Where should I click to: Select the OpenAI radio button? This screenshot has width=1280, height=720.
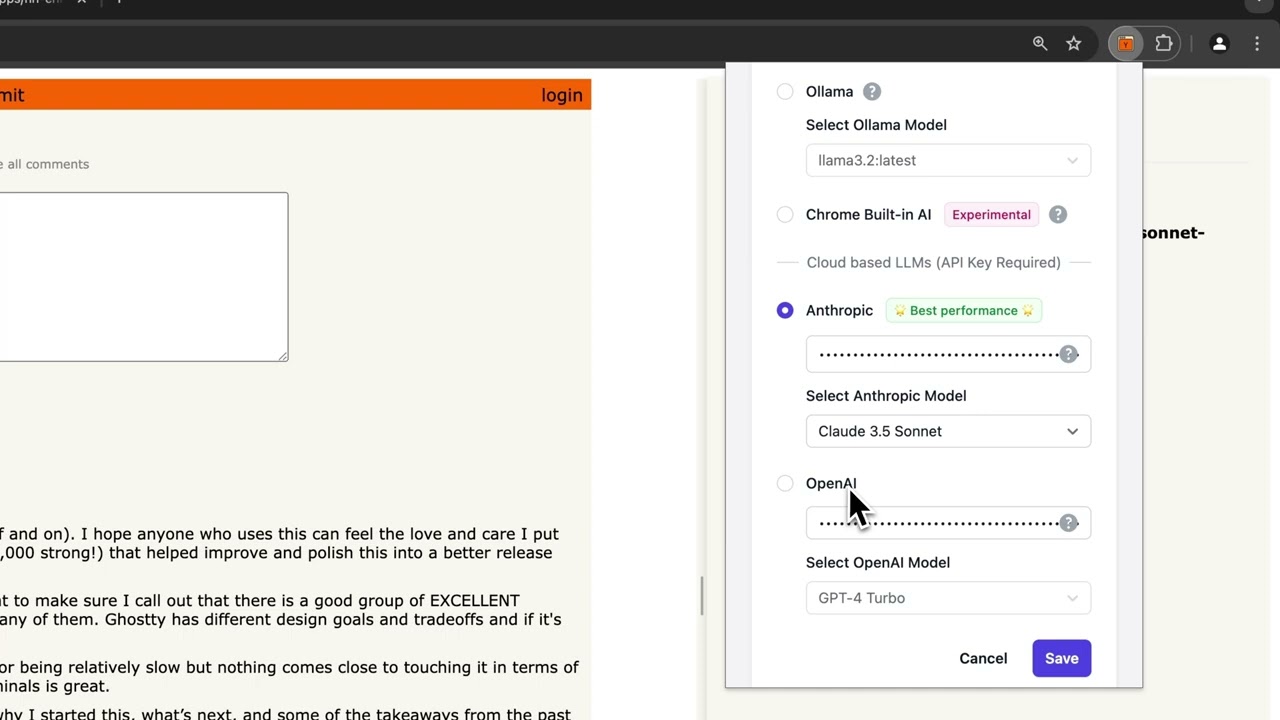[785, 483]
